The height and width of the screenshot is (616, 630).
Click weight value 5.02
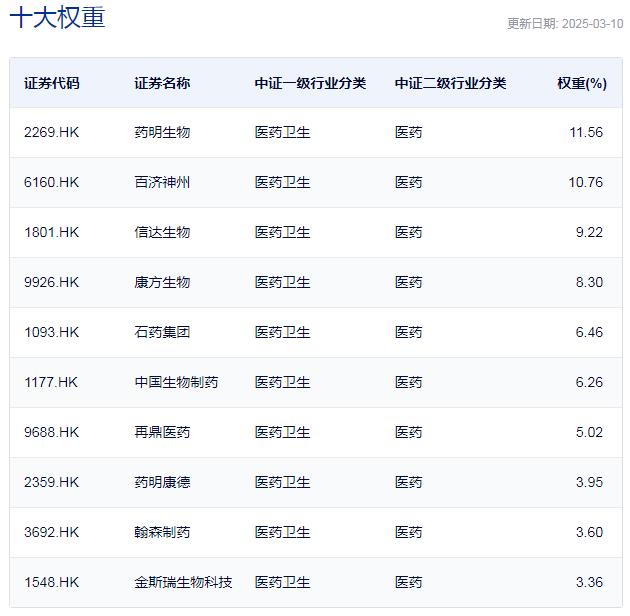point(589,432)
